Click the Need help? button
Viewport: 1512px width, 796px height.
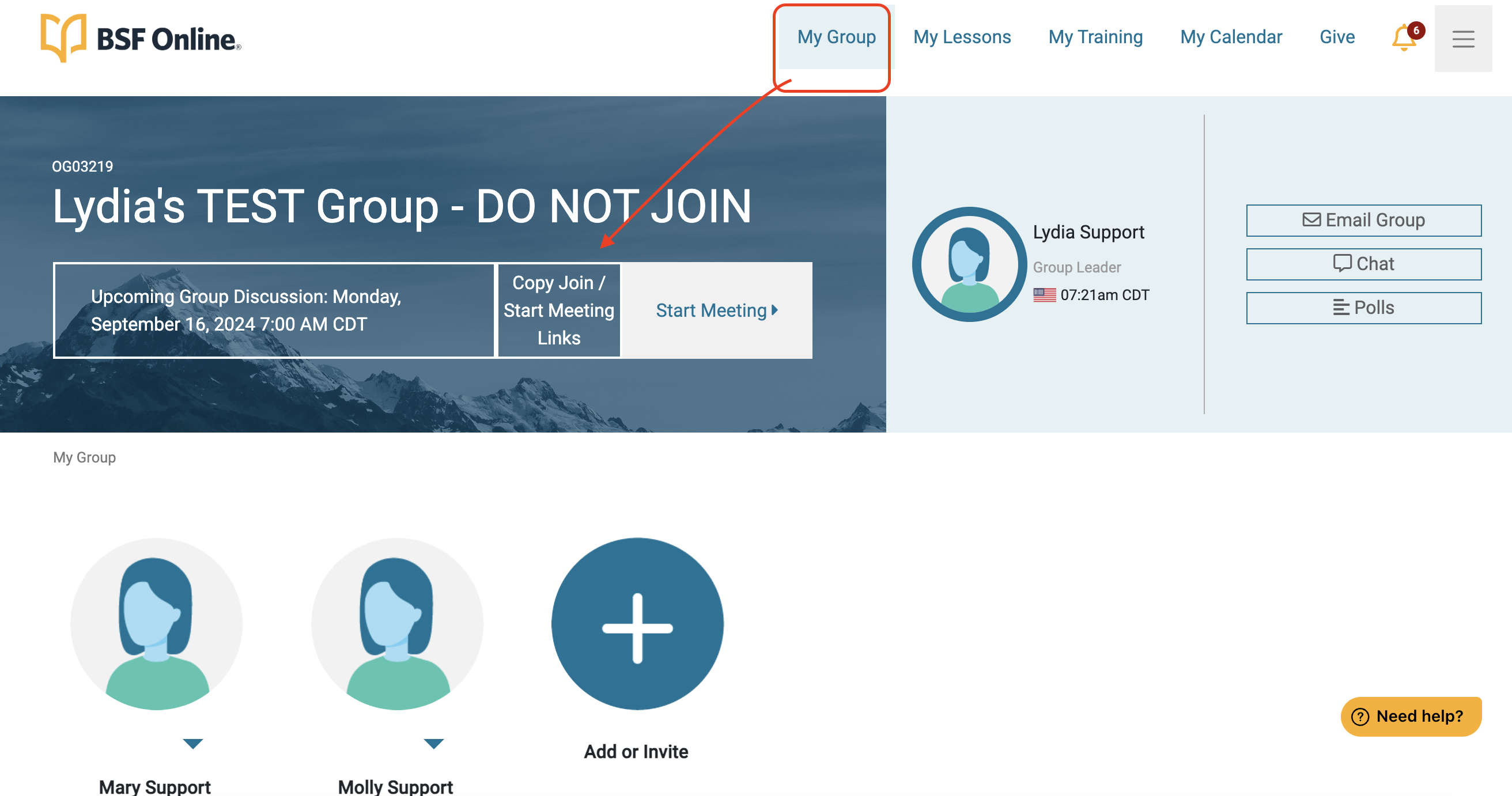(1411, 716)
